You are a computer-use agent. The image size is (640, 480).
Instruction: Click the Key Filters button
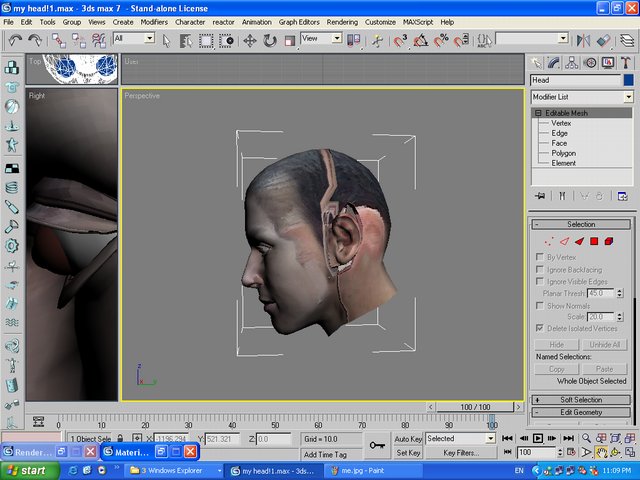(463, 453)
